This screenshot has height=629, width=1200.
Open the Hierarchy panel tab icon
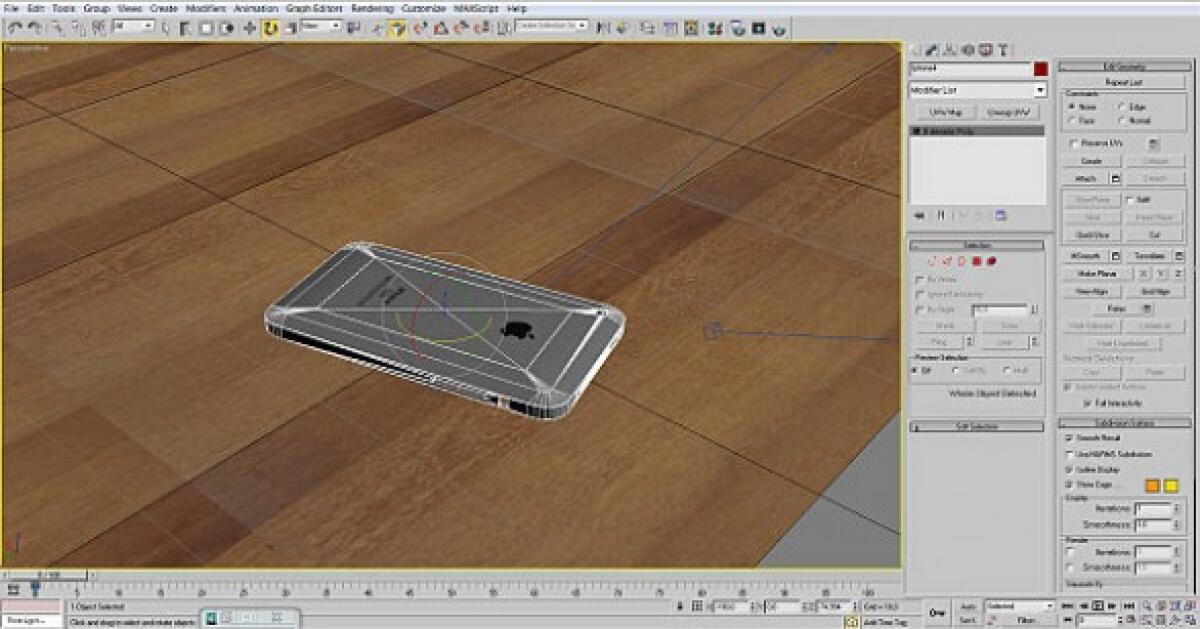click(x=949, y=49)
